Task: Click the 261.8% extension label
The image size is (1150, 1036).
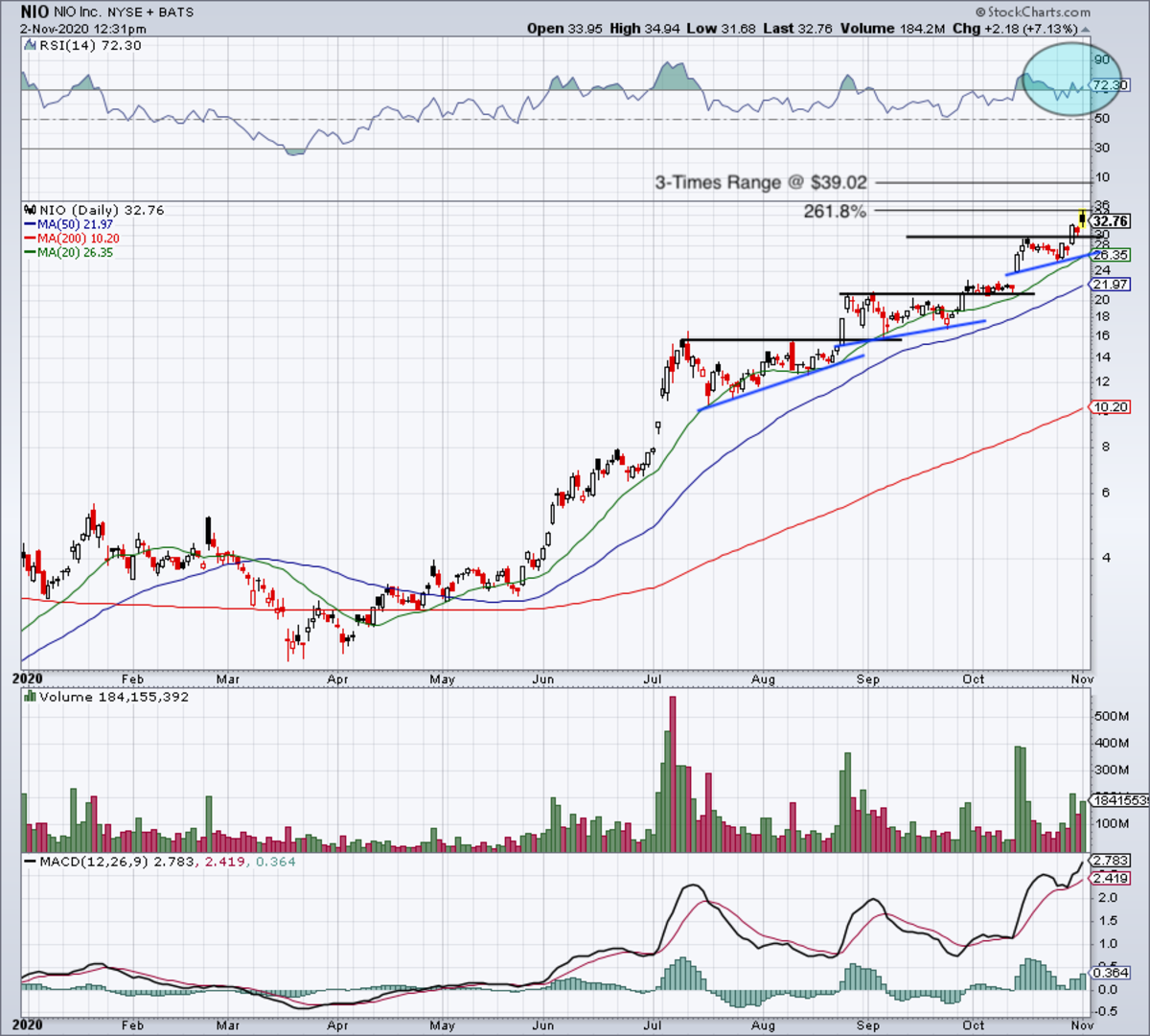Action: tap(835, 211)
